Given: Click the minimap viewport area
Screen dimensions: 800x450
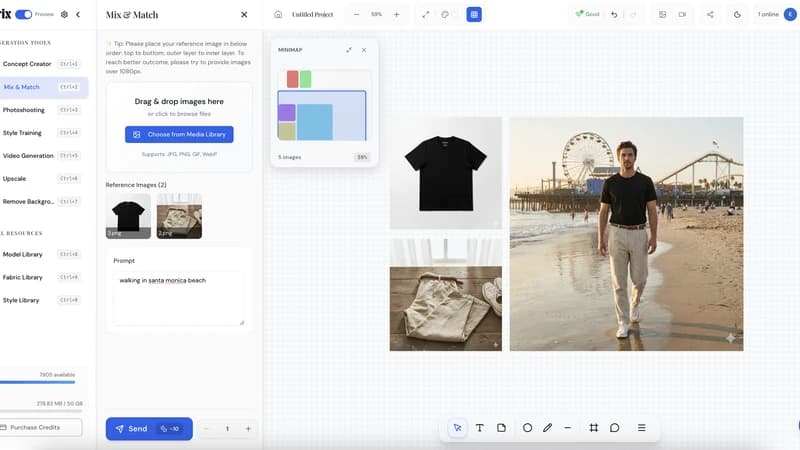Looking at the screenshot, I should click(322, 115).
